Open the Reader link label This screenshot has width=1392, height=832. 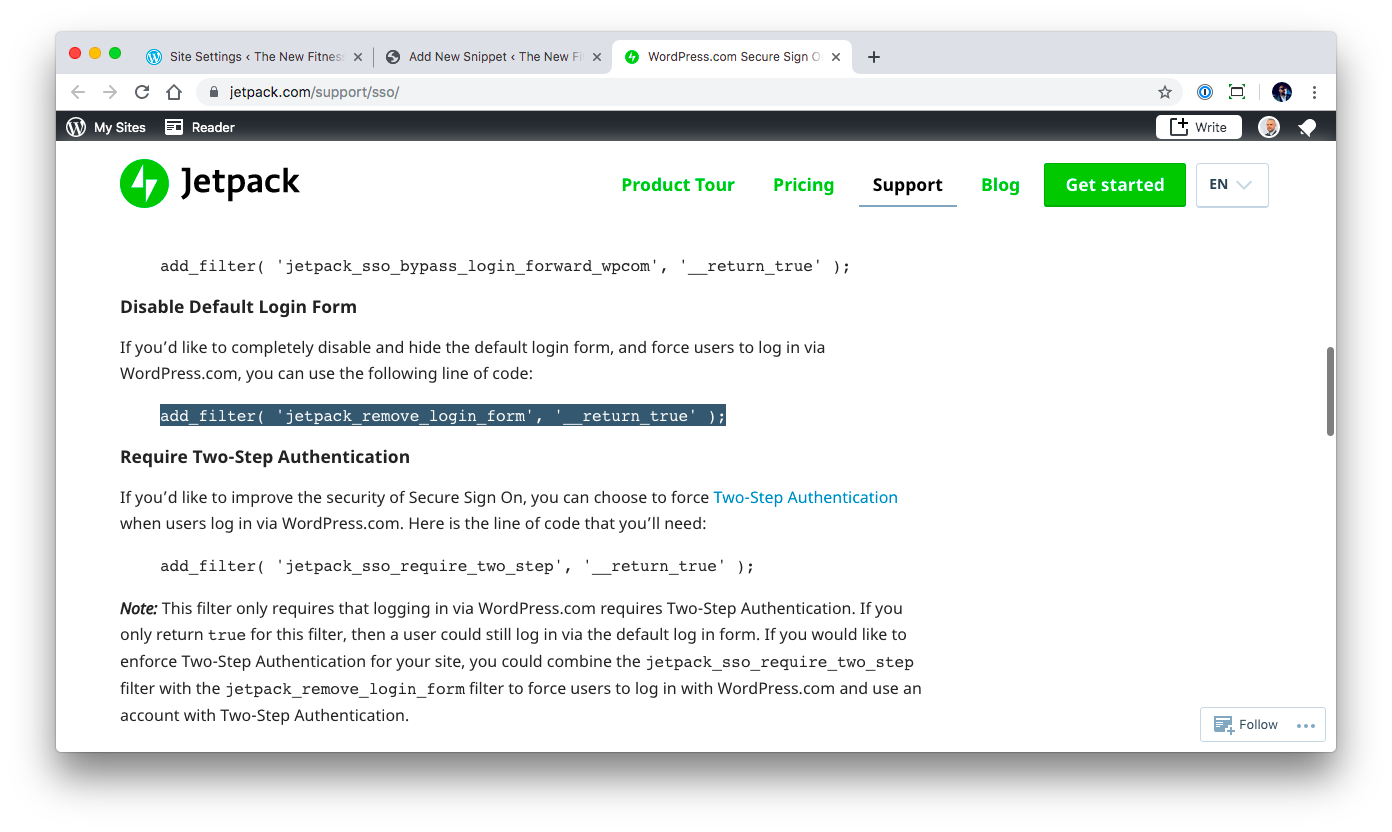(x=213, y=127)
